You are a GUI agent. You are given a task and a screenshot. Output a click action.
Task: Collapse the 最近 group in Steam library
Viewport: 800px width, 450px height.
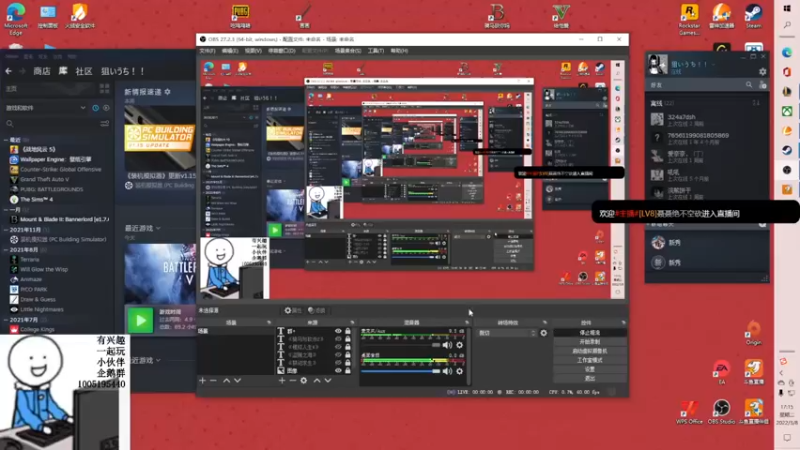6,140
